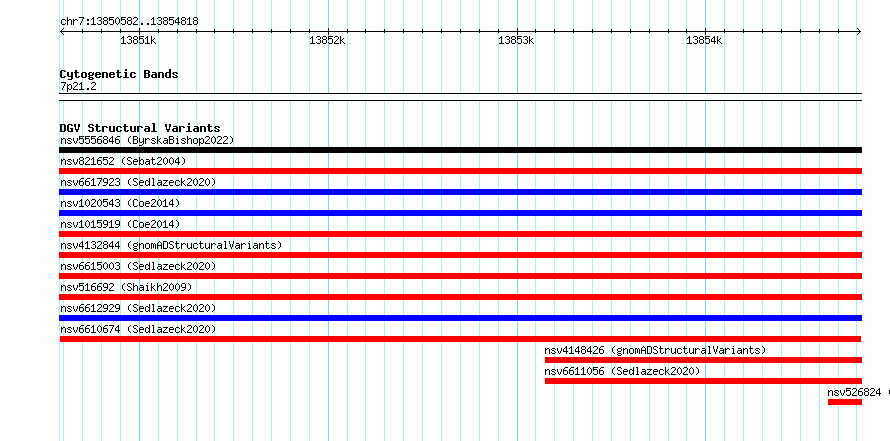
Task: Click the red nsv6615003 variant bar
Action: (x=460, y=276)
